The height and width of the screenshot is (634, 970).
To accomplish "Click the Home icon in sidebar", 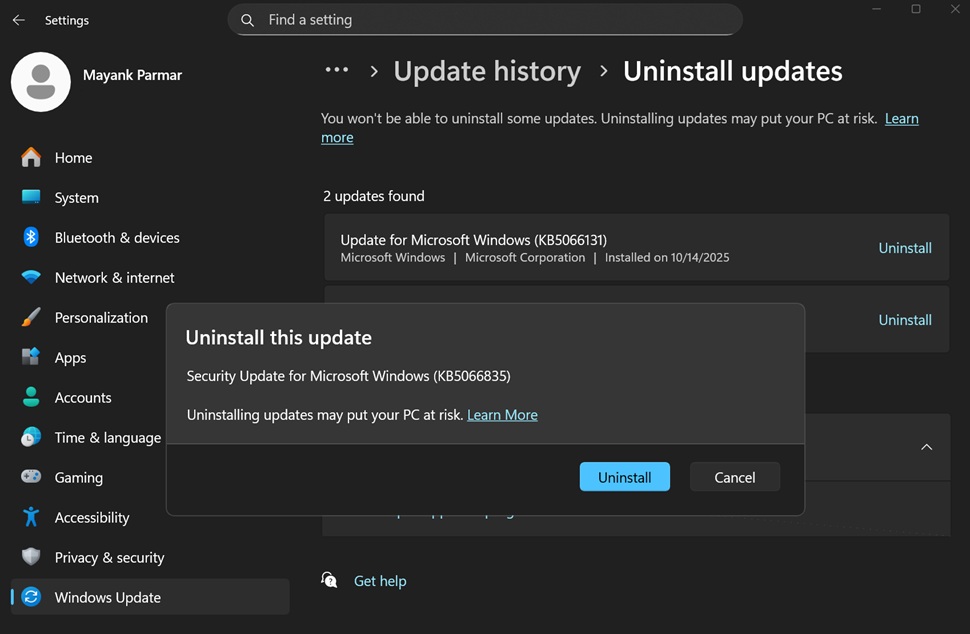I will 31,158.
